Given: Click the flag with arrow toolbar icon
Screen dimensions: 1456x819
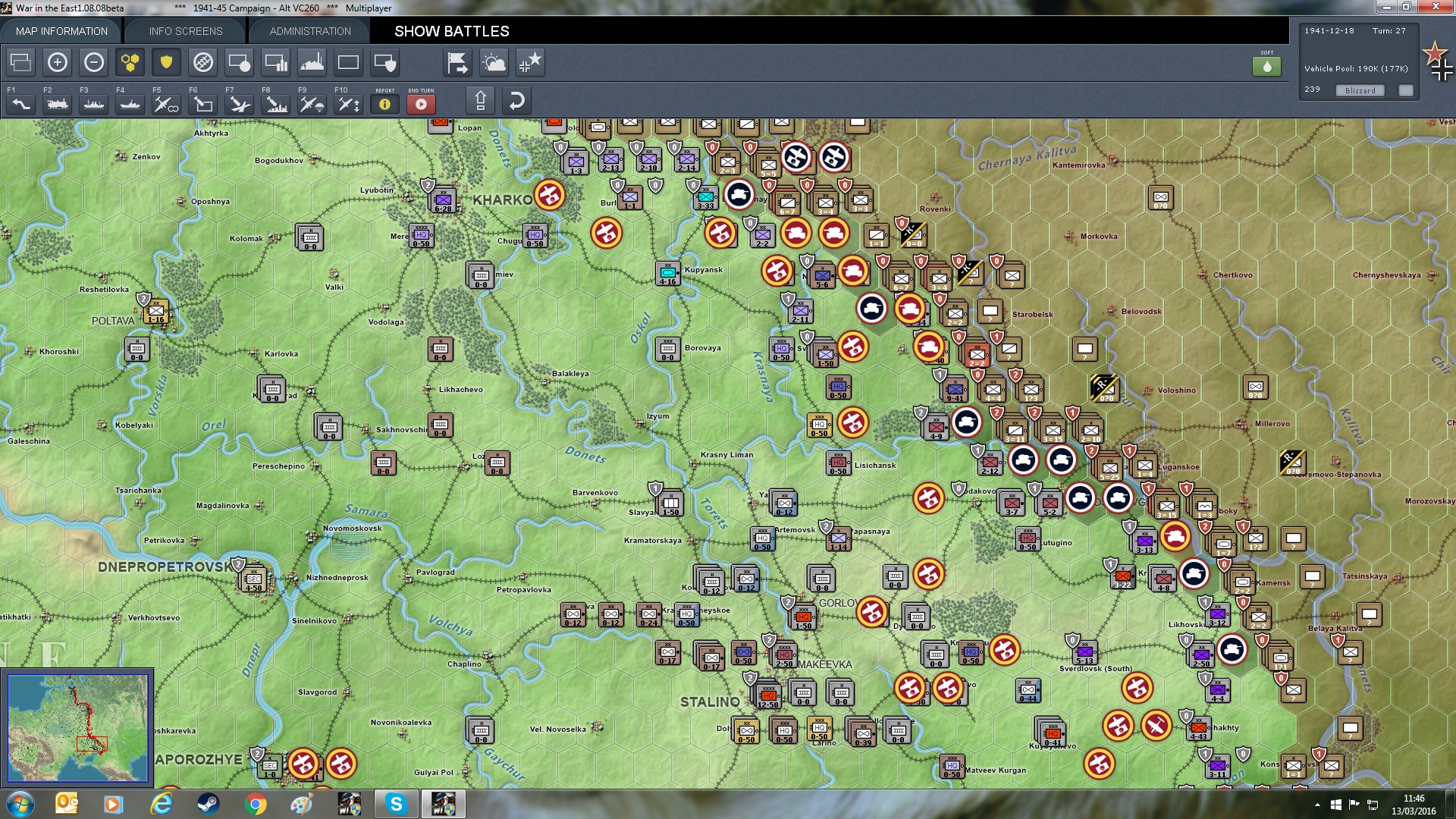Looking at the screenshot, I should 457,62.
